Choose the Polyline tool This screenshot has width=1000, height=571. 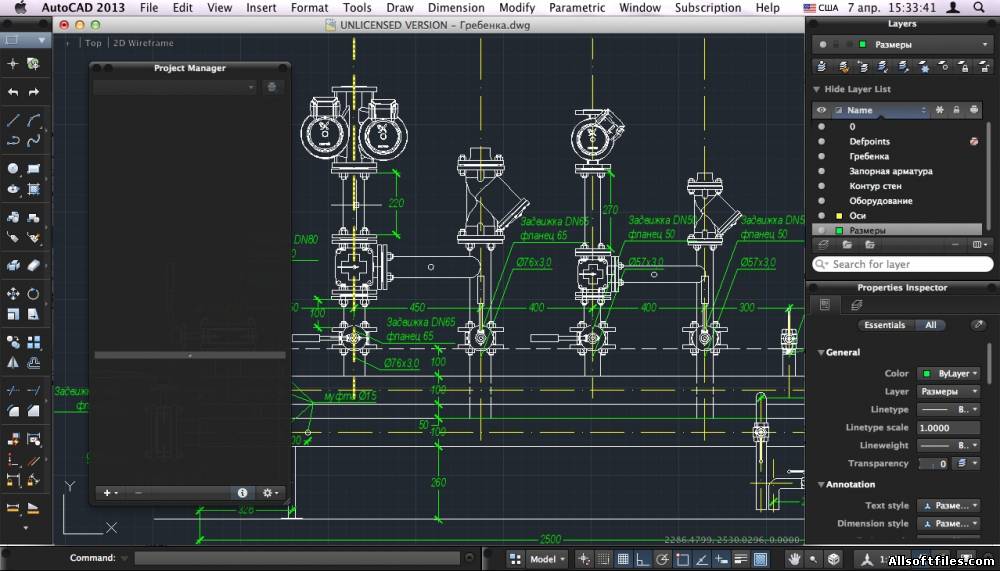13,140
